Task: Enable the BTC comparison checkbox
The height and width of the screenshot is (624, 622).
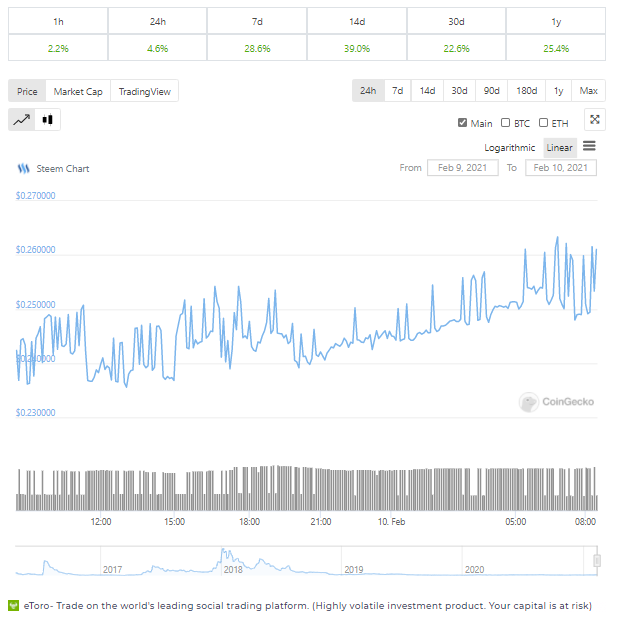Action: [505, 123]
